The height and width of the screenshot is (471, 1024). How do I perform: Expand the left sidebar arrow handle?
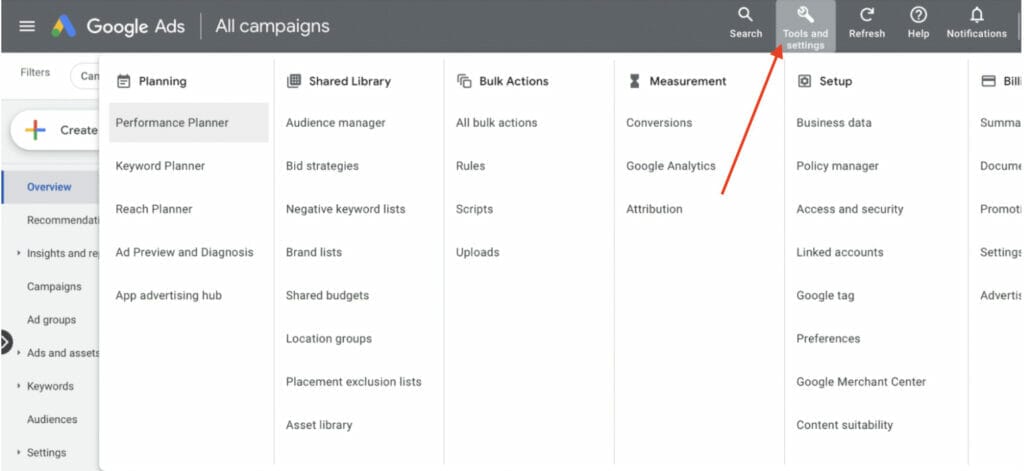pos(5,343)
